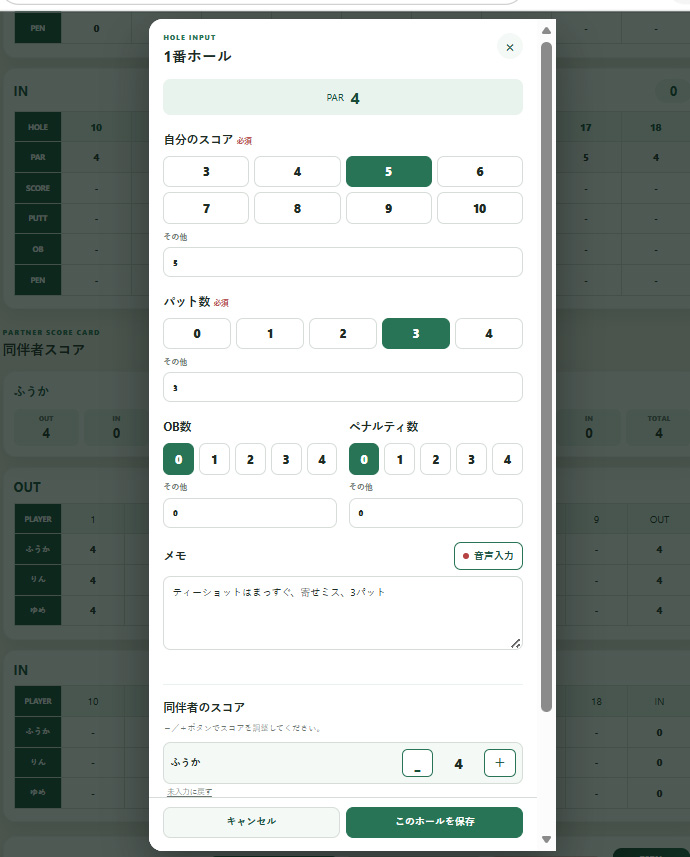This screenshot has width=690, height=857.
Task: Set ペナルティ数 to 3
Action: click(x=471, y=459)
